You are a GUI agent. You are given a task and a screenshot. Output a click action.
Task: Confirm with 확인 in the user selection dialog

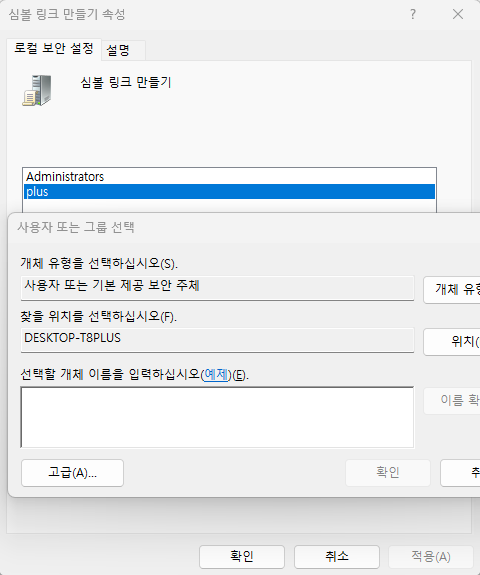pyautogui.click(x=388, y=473)
